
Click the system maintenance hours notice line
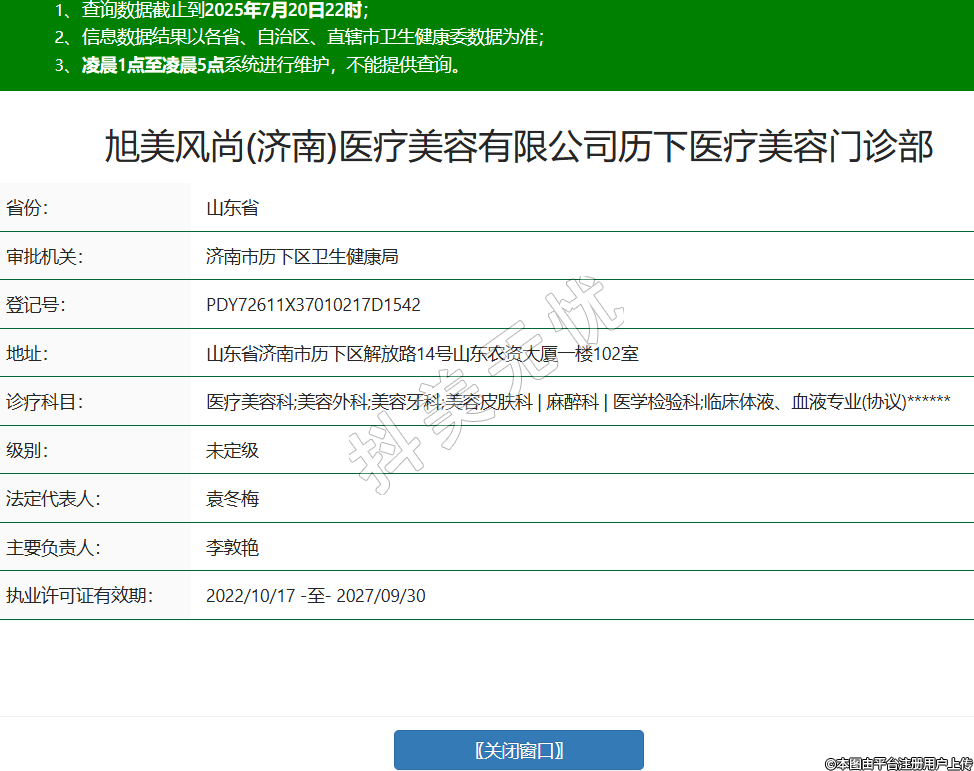click(258, 66)
